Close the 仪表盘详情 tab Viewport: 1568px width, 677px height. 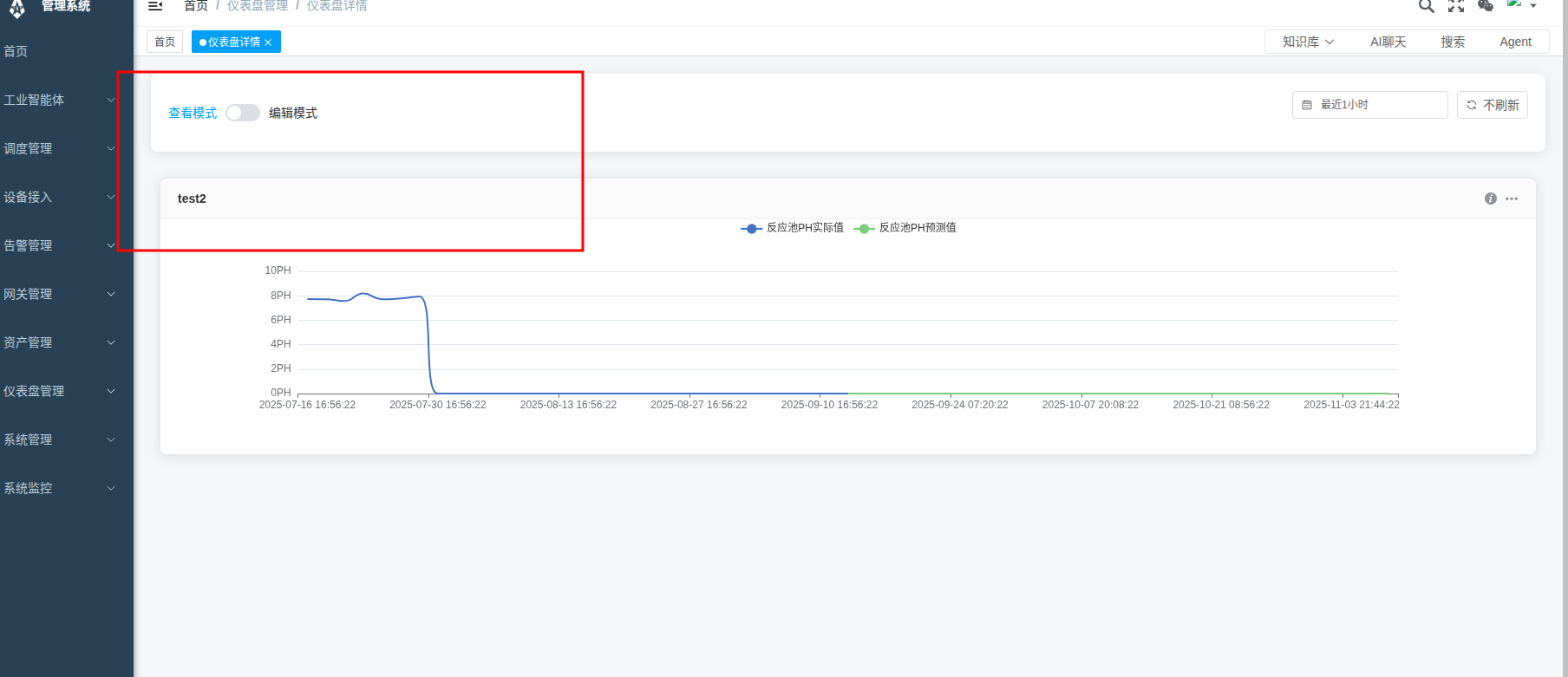point(268,42)
